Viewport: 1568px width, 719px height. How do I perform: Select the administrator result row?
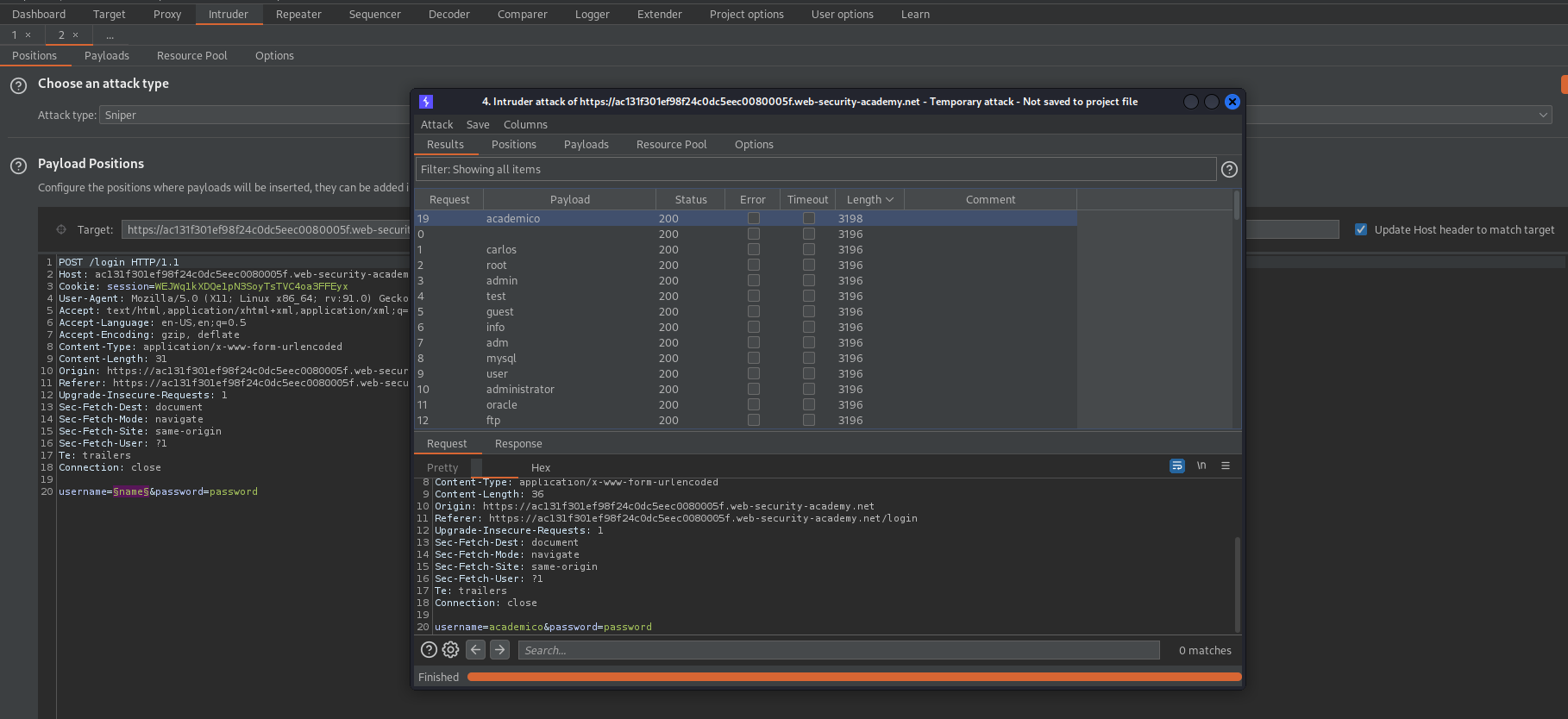point(746,389)
